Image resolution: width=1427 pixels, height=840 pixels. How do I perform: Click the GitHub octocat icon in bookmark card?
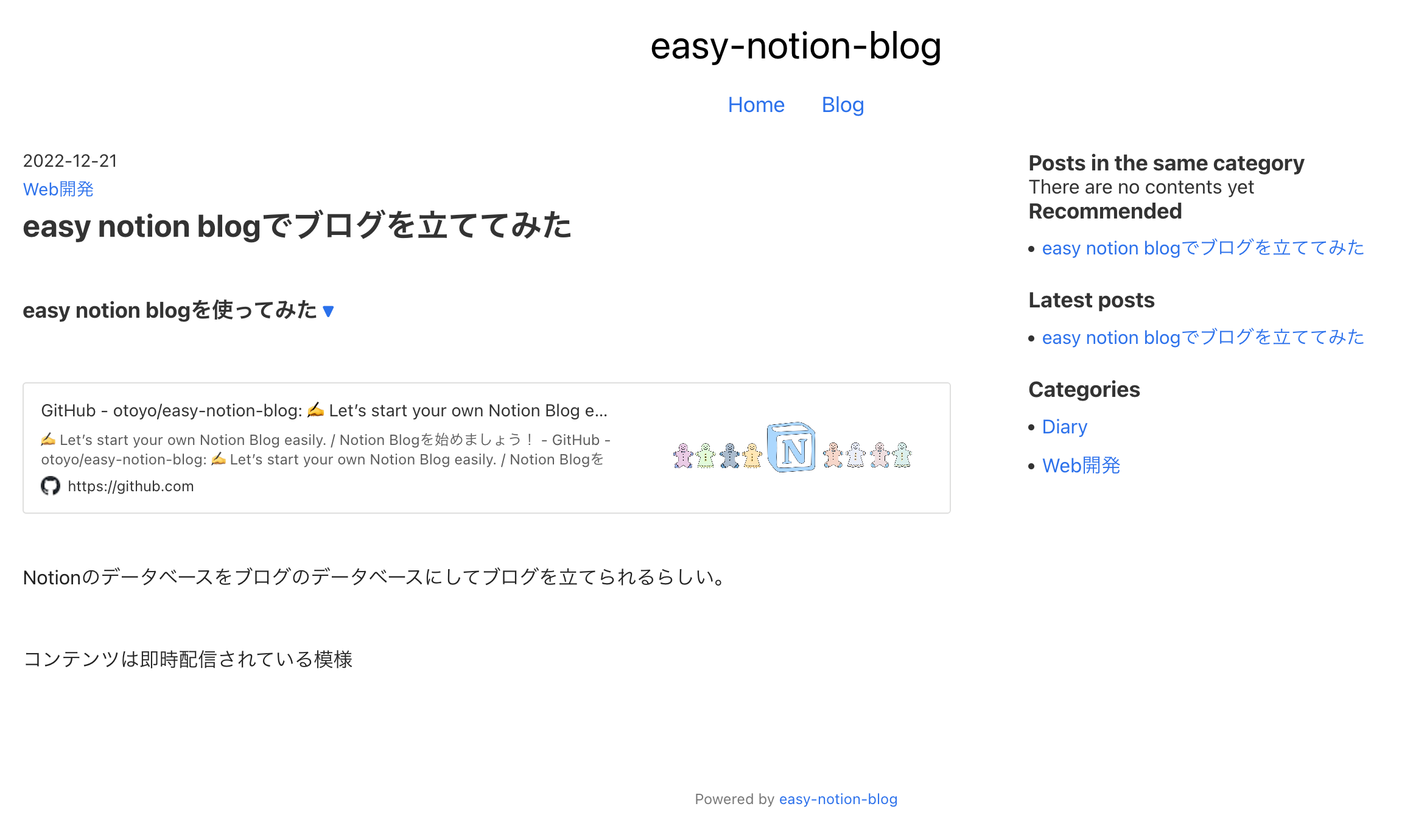pyautogui.click(x=51, y=486)
